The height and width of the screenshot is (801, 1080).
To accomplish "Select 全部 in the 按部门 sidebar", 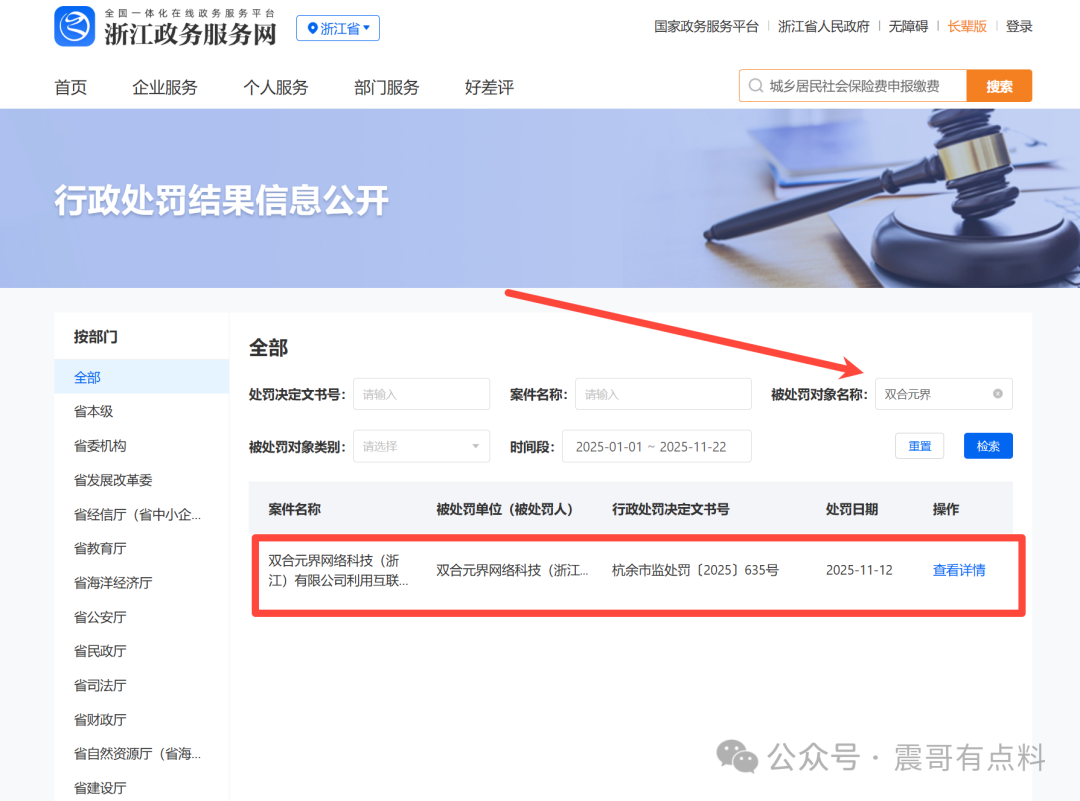I will [86, 377].
